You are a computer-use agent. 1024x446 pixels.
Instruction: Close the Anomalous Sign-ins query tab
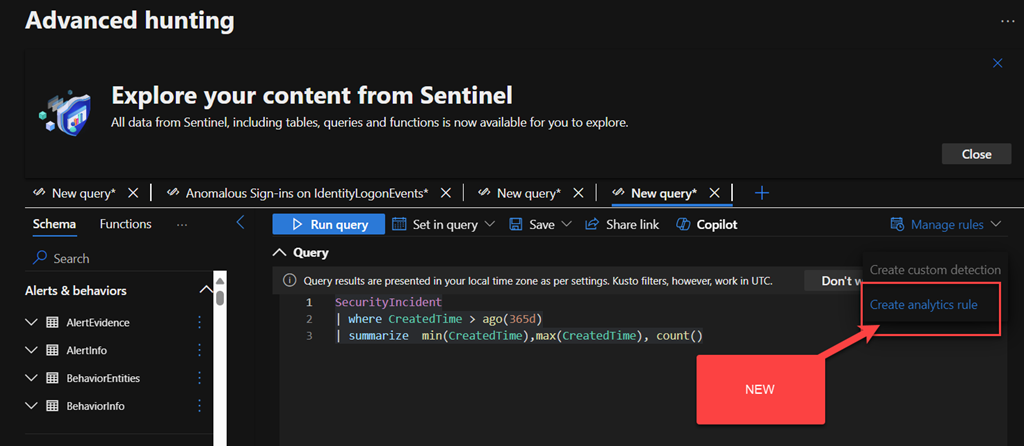[446, 193]
